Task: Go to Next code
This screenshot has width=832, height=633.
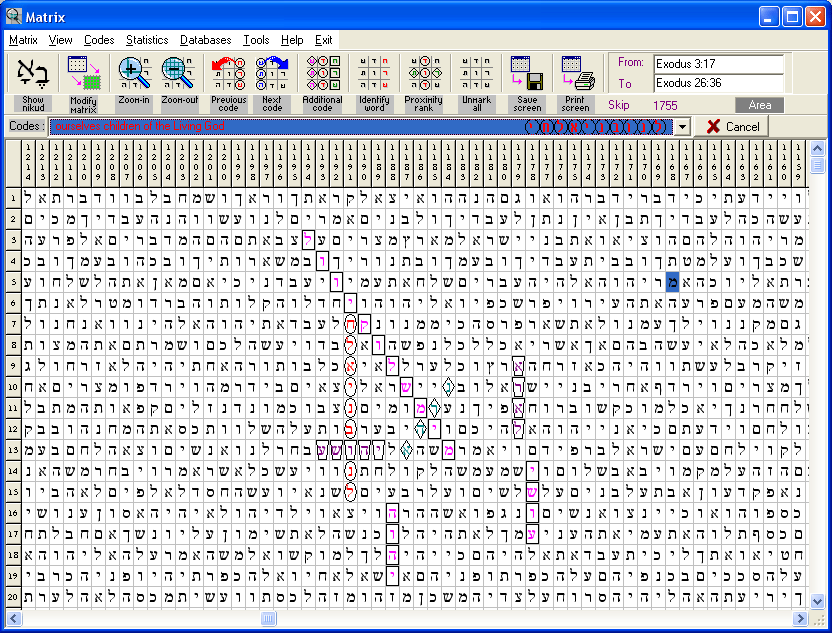Action: (272, 73)
